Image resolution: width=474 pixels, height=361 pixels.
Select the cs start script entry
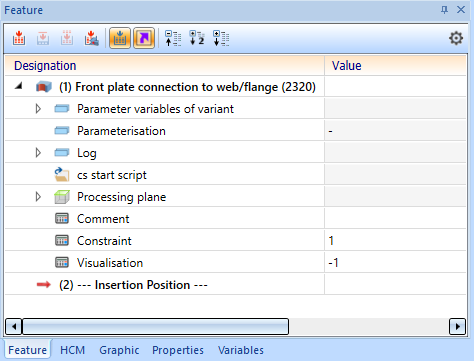[x=112, y=175]
